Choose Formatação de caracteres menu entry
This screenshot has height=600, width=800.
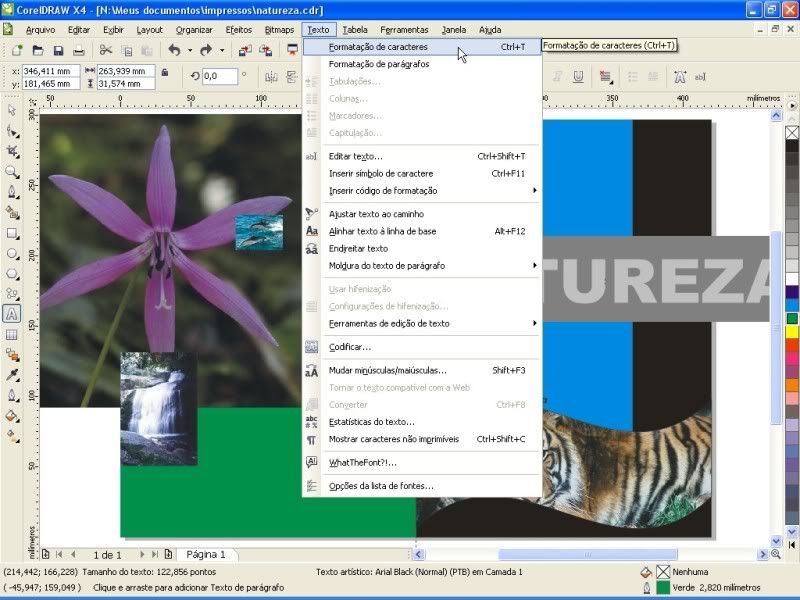coord(378,46)
